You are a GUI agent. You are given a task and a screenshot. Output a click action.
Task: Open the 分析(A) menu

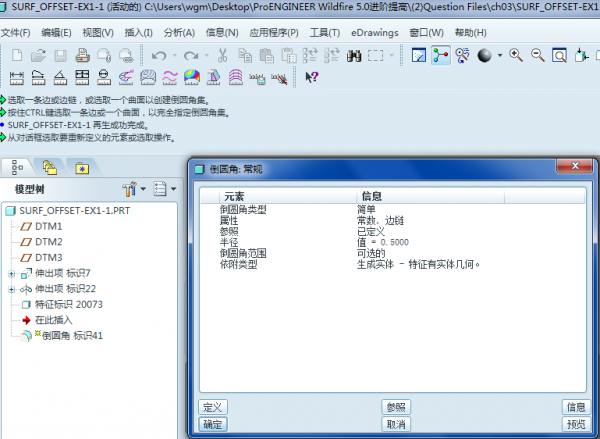tap(179, 33)
